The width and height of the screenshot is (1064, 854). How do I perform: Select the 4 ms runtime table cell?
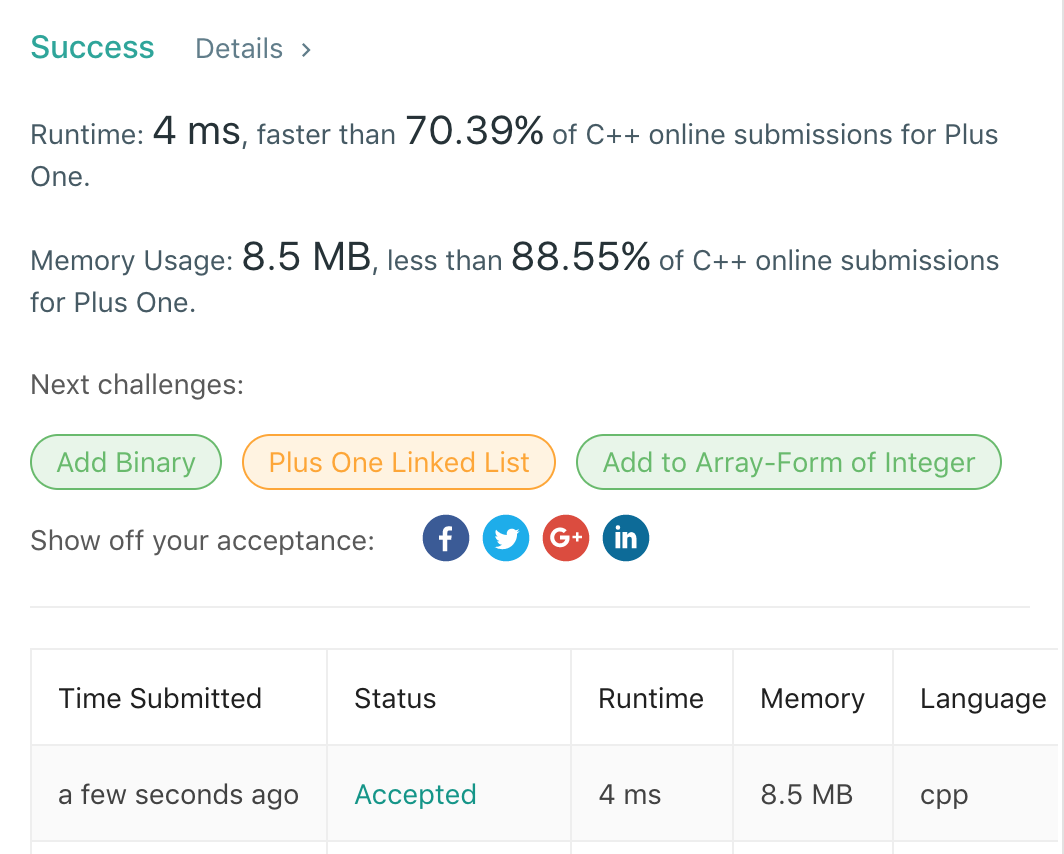(x=630, y=795)
